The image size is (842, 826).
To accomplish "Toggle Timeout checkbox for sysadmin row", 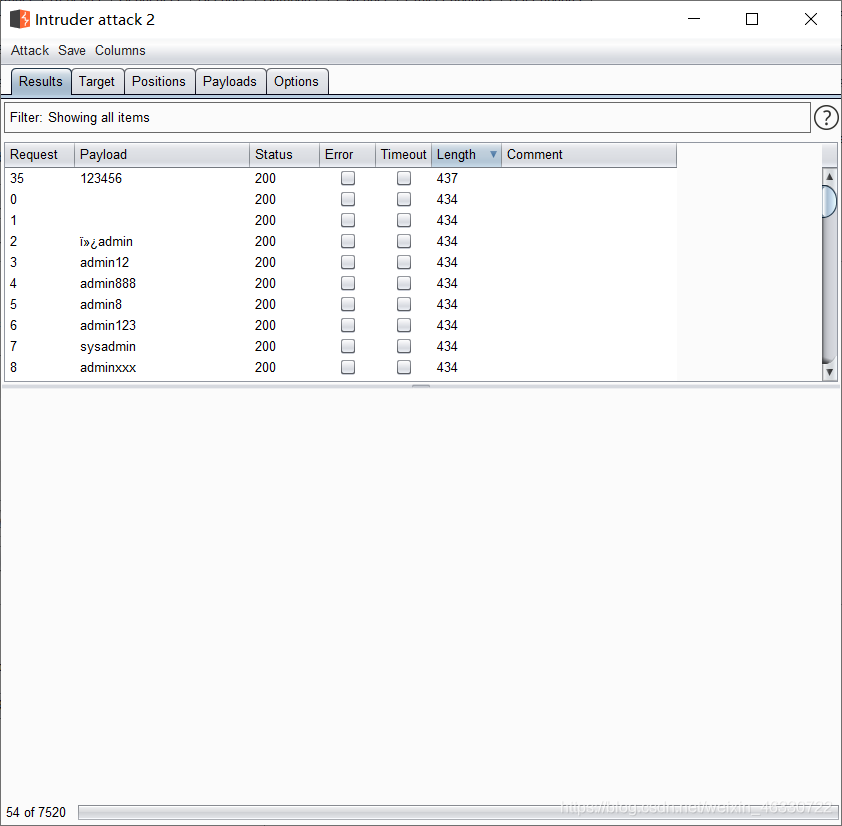I will click(404, 346).
